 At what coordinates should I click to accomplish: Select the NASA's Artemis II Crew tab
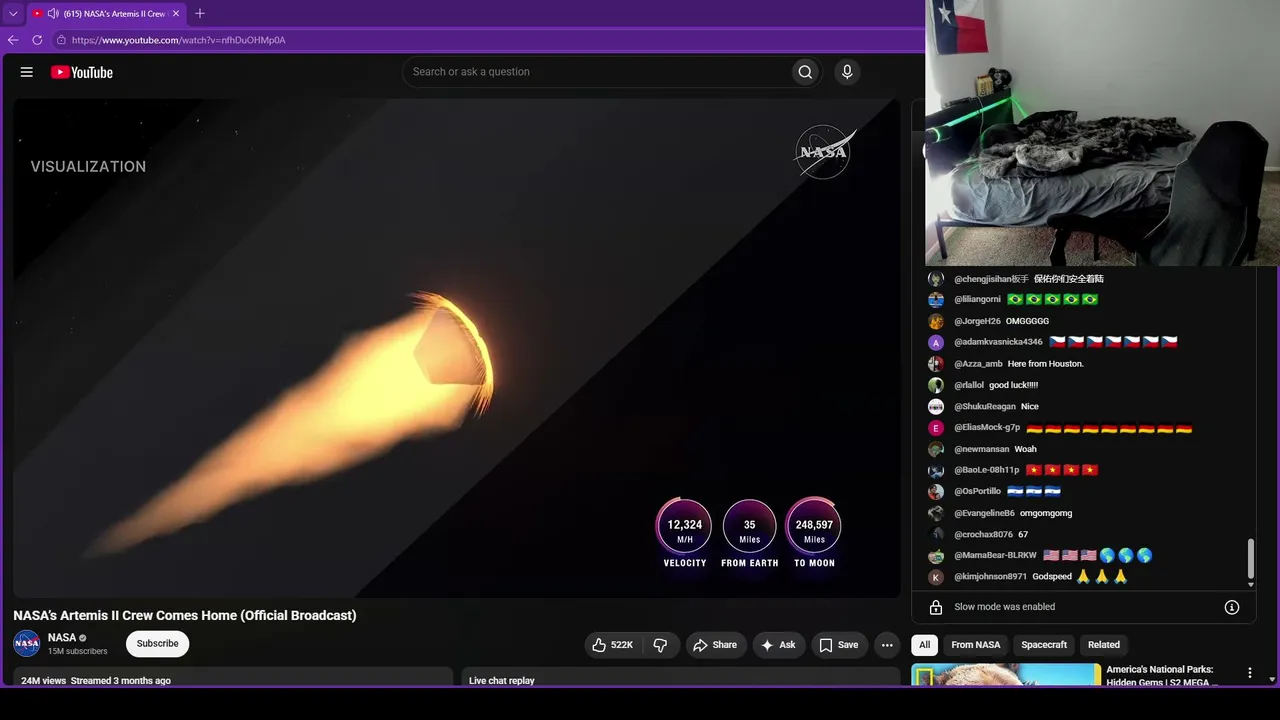[106, 14]
